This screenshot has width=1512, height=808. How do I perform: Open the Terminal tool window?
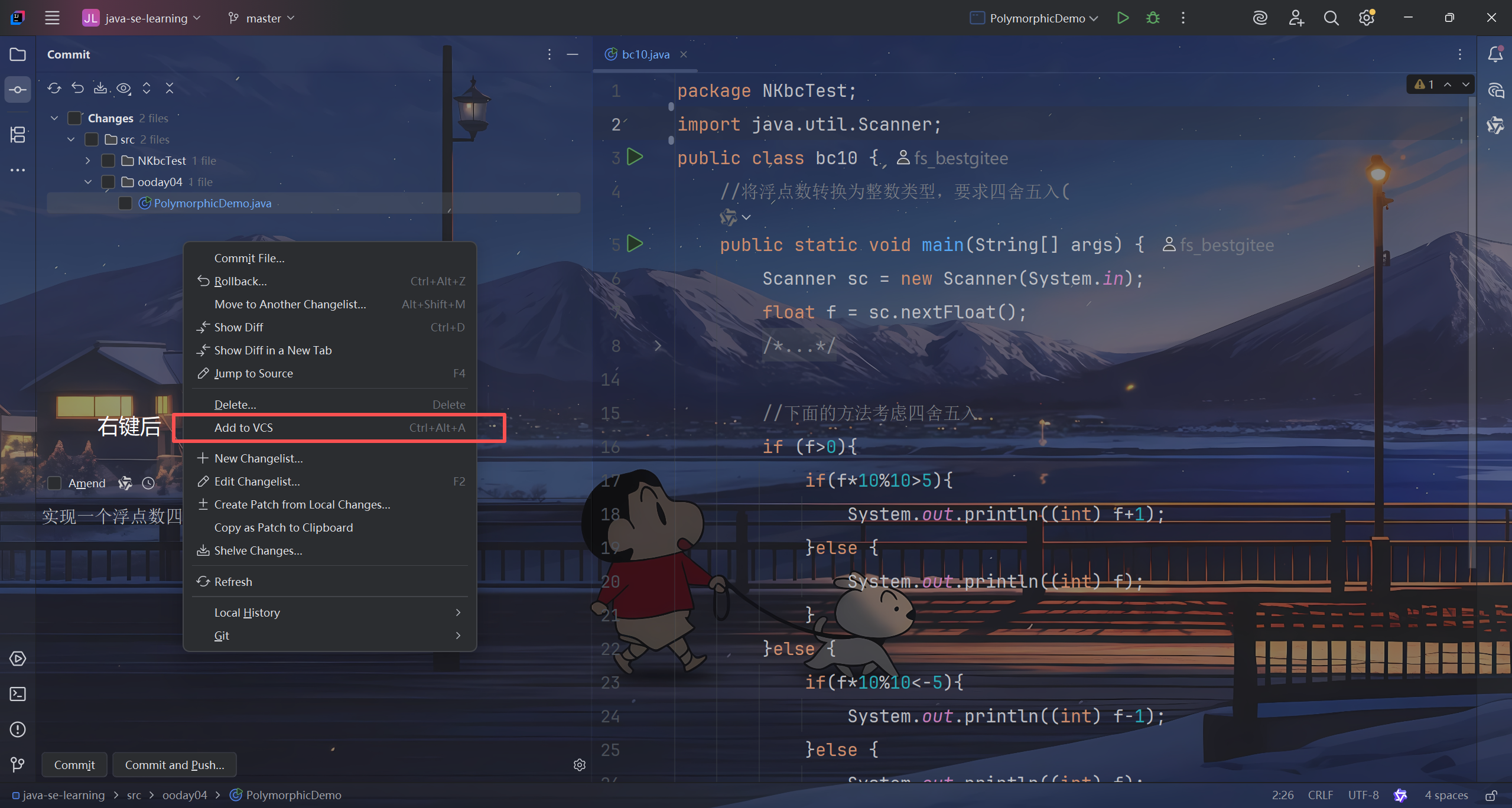[18, 694]
